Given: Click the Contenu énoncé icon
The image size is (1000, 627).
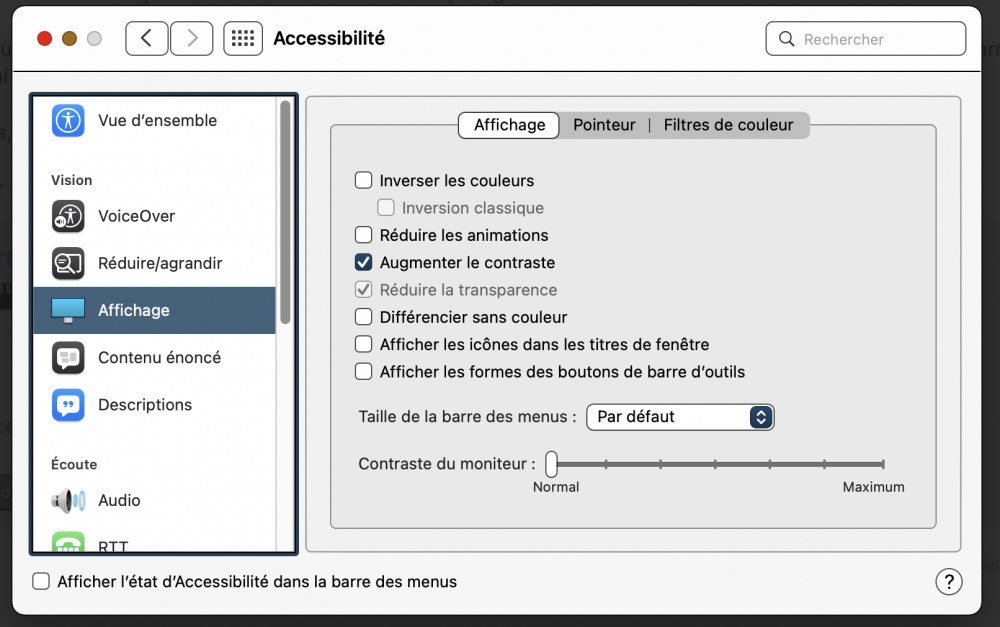Looking at the screenshot, I should tap(68, 357).
